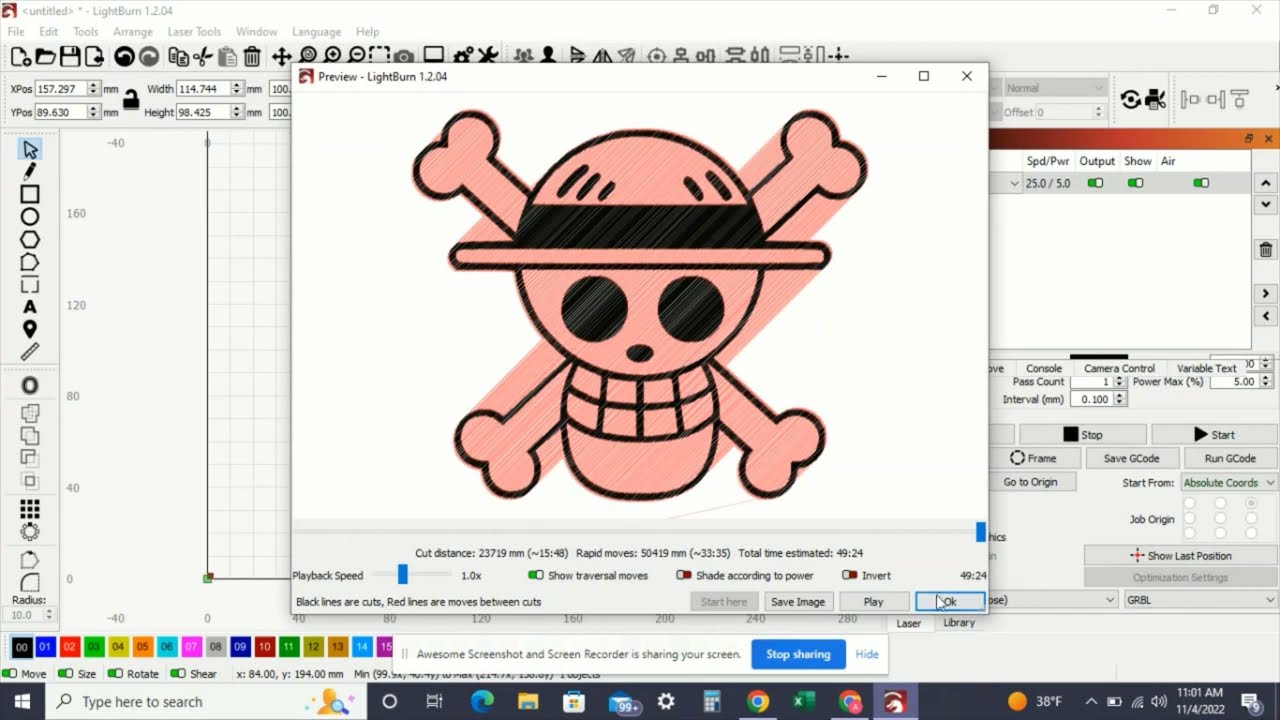Image resolution: width=1280 pixels, height=720 pixels.
Task: Toggle the Invert preview option
Action: (x=850, y=576)
